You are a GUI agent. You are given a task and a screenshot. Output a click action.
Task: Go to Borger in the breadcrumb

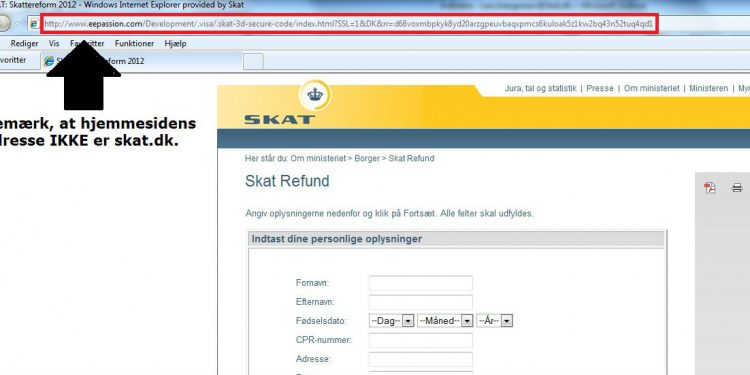click(367, 158)
